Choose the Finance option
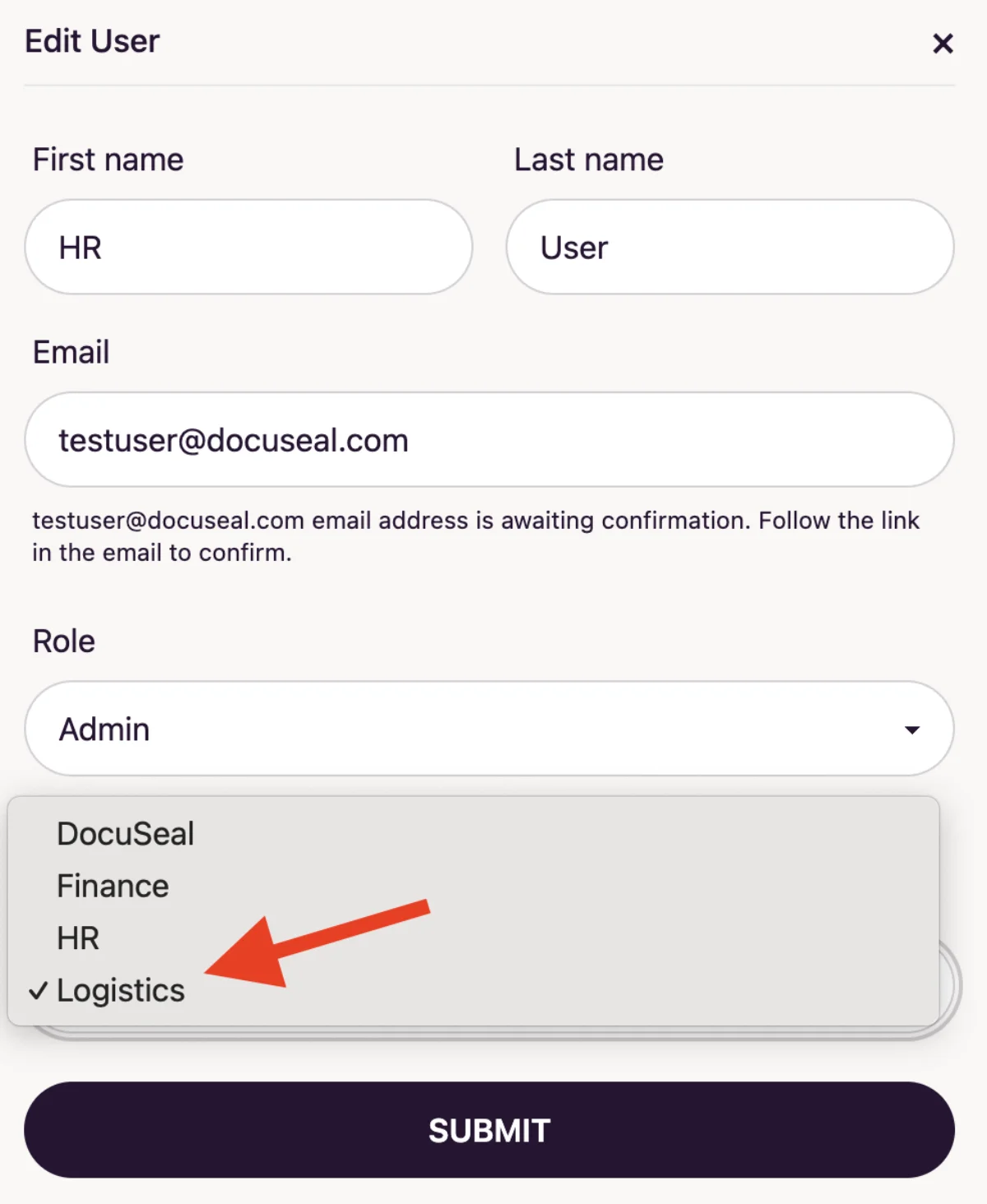 click(x=114, y=887)
